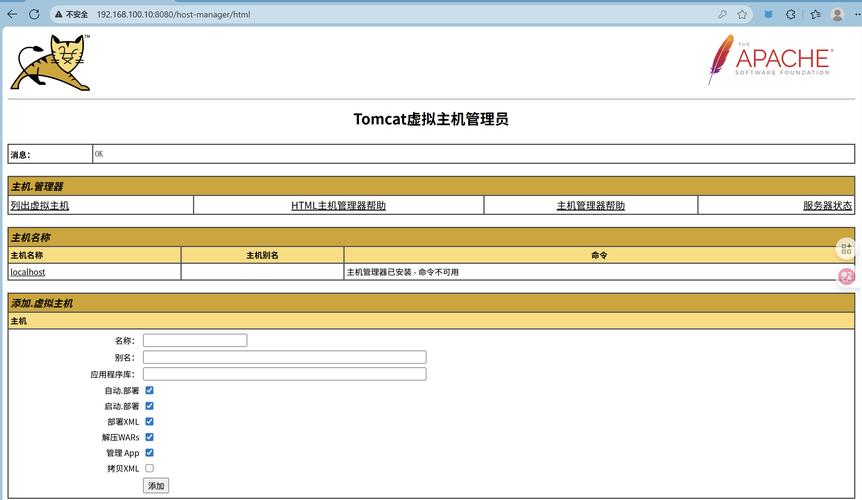Check the 拷贝XML checkbox
862x500 pixels.
pyautogui.click(x=150, y=468)
